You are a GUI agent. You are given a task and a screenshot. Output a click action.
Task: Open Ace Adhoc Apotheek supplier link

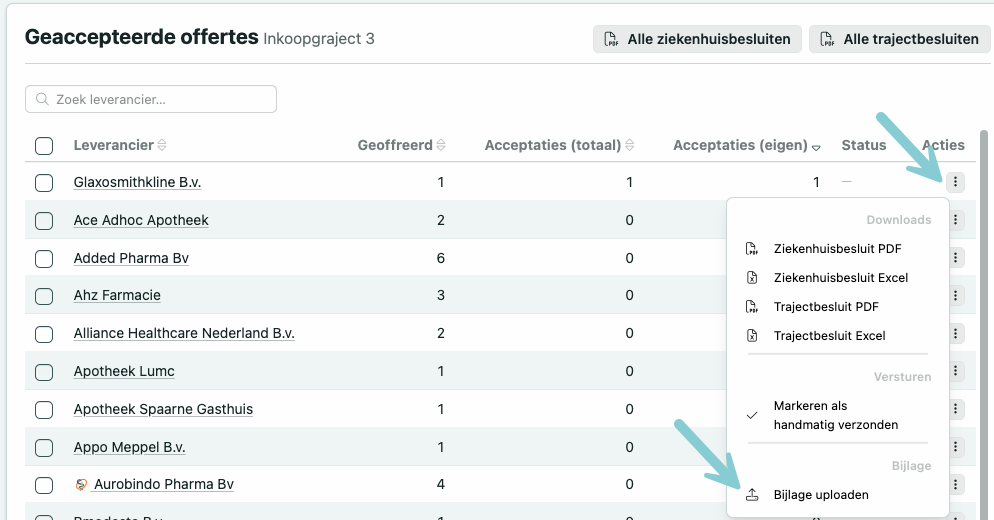[141, 220]
